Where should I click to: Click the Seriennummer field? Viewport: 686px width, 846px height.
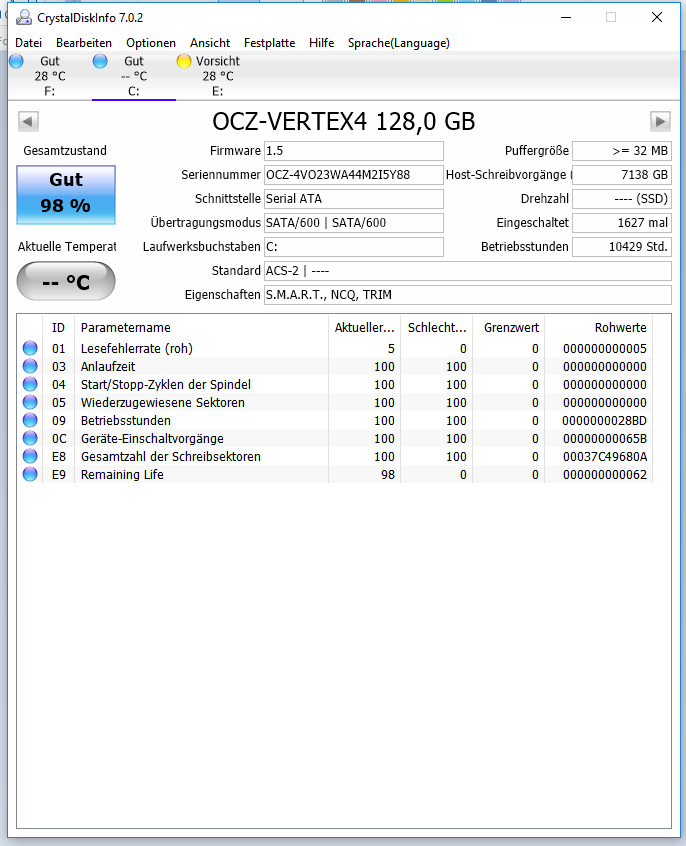354,175
